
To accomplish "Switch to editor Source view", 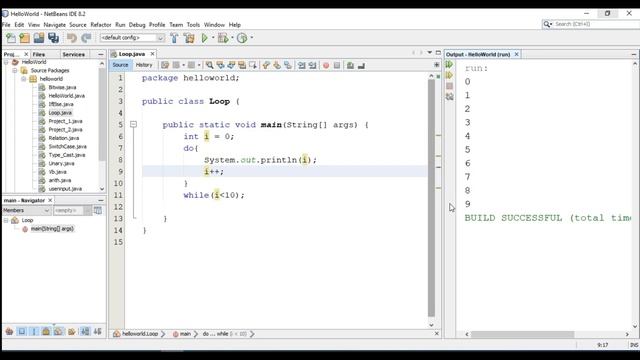I will click(120, 65).
